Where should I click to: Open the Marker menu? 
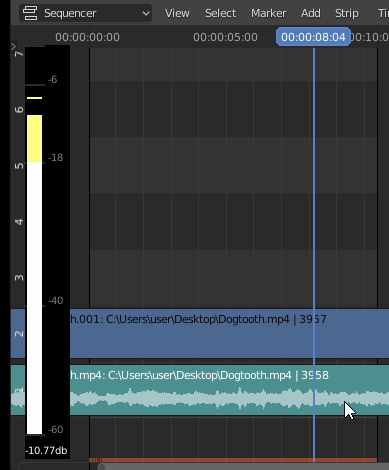pos(268,13)
